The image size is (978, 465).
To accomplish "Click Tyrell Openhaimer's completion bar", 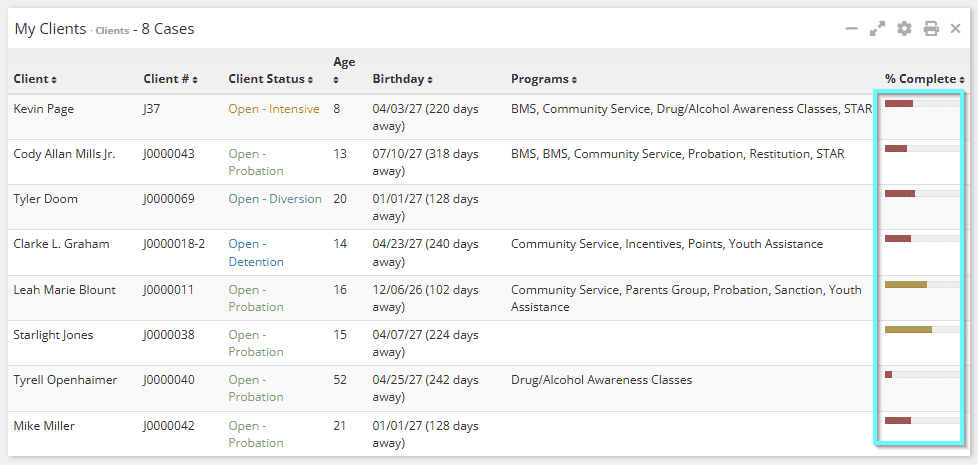I will point(922,374).
